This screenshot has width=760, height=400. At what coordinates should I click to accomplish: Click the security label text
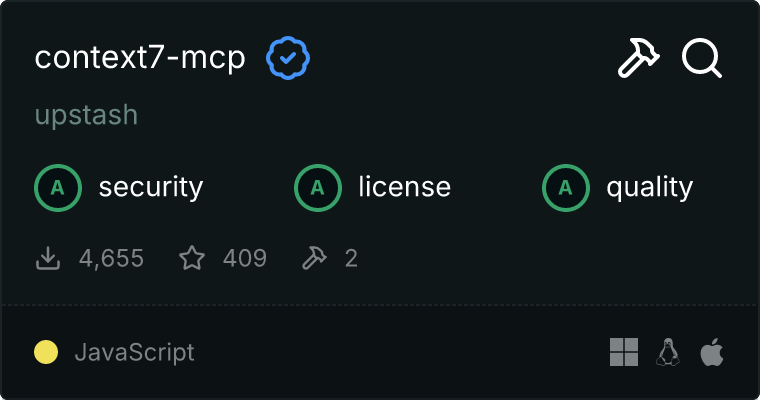coord(151,188)
